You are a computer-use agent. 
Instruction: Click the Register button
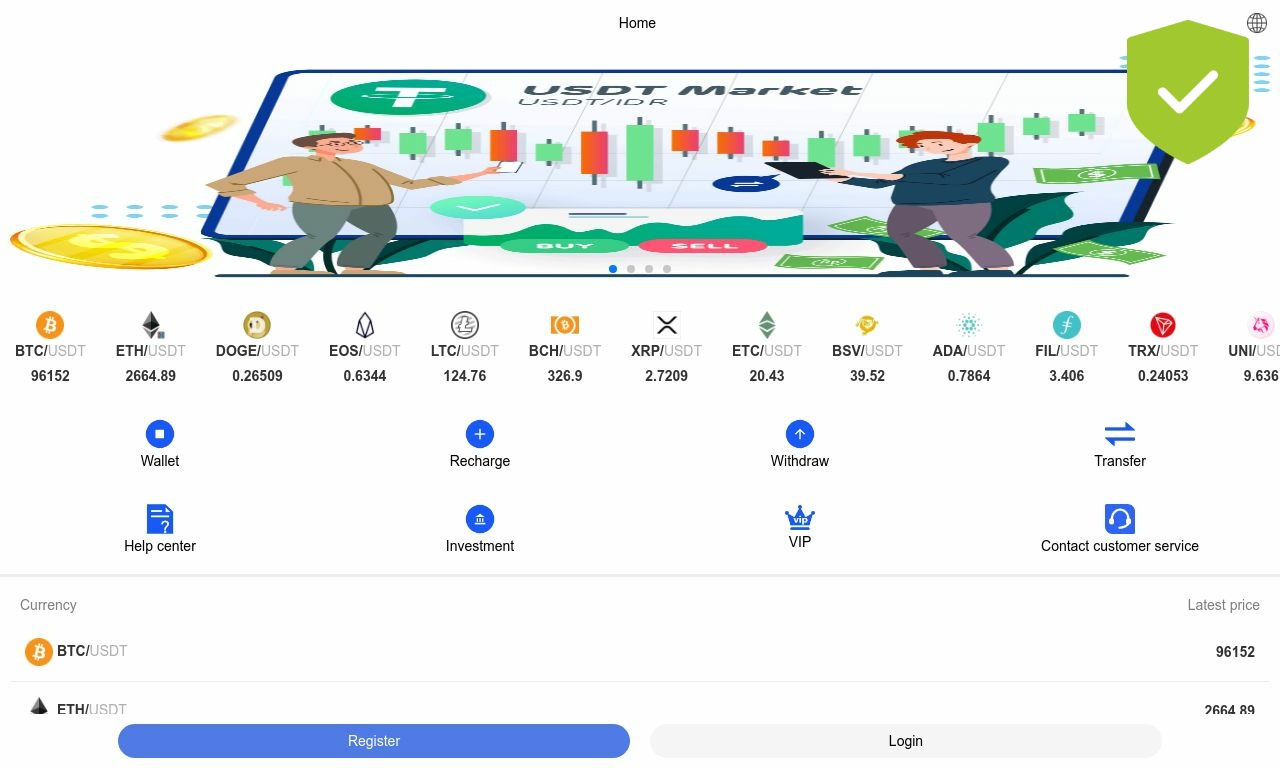tap(374, 741)
